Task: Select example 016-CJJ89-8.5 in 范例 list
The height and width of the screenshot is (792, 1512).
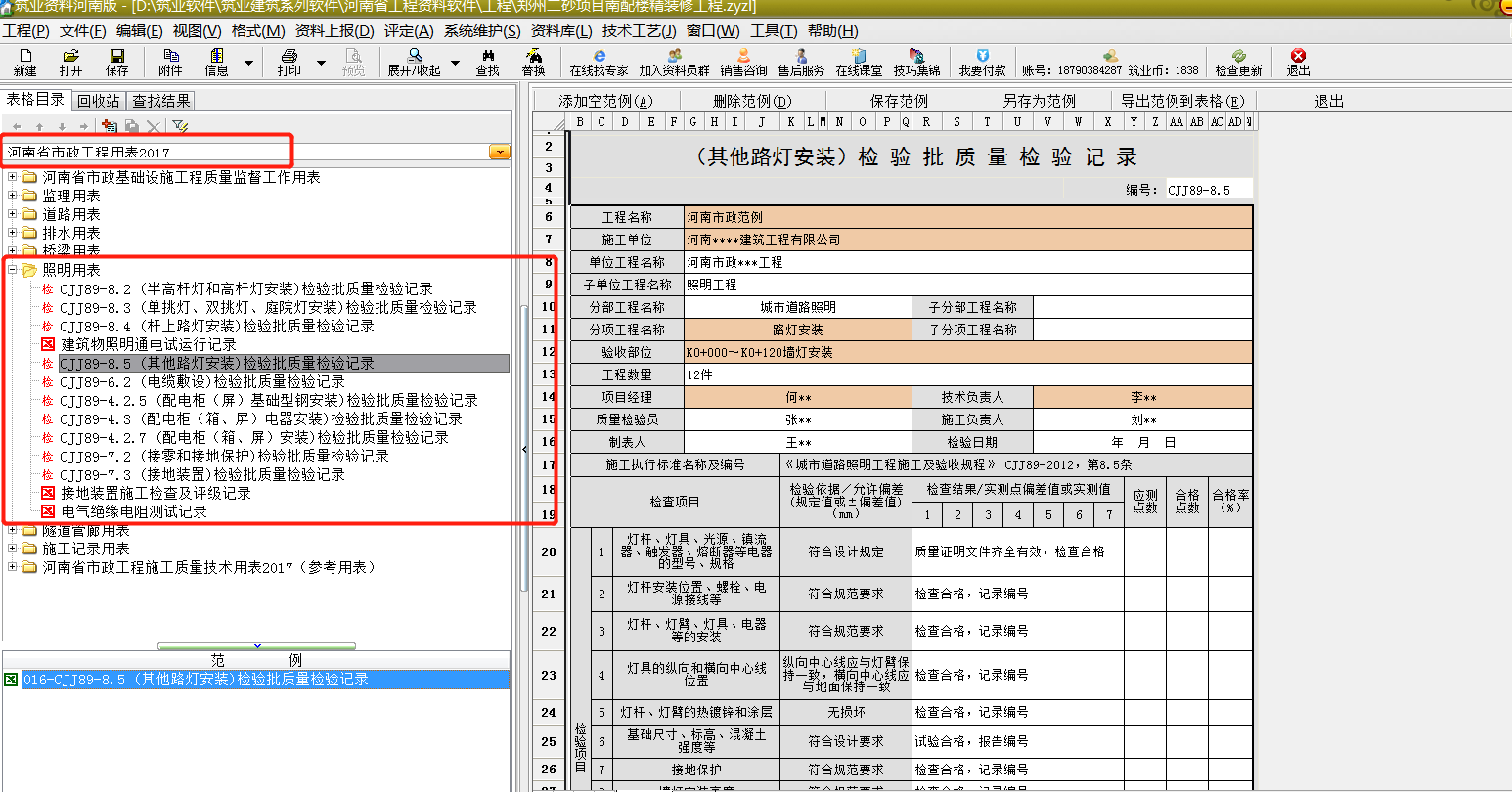Action: pyautogui.click(x=265, y=680)
